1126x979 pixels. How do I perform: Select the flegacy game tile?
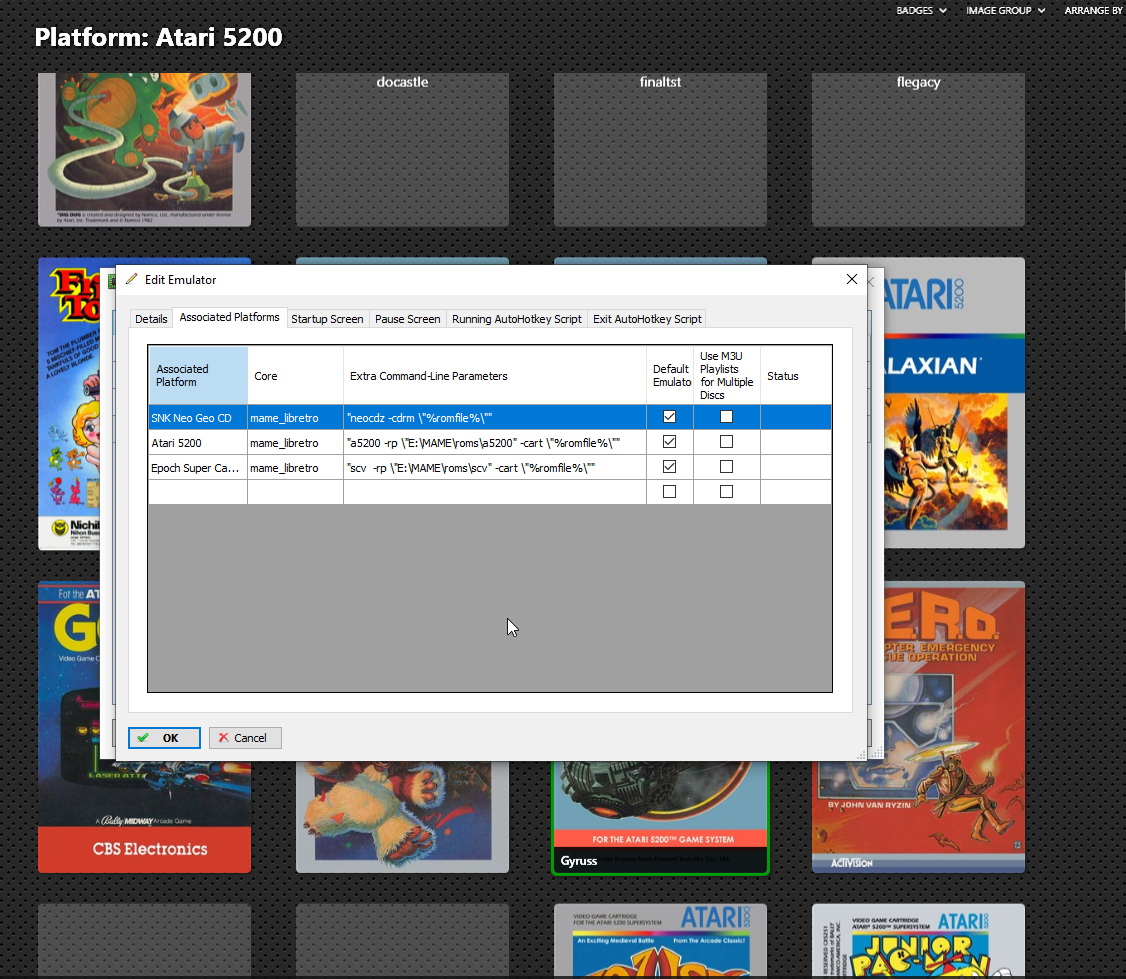point(918,149)
